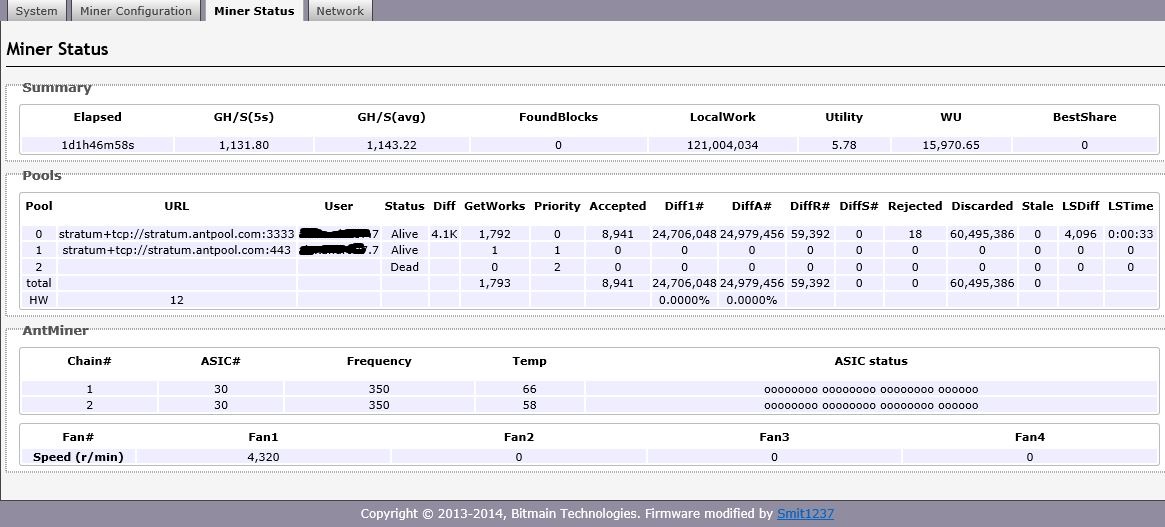Select the LocalWork value 121,004,034

point(723,145)
